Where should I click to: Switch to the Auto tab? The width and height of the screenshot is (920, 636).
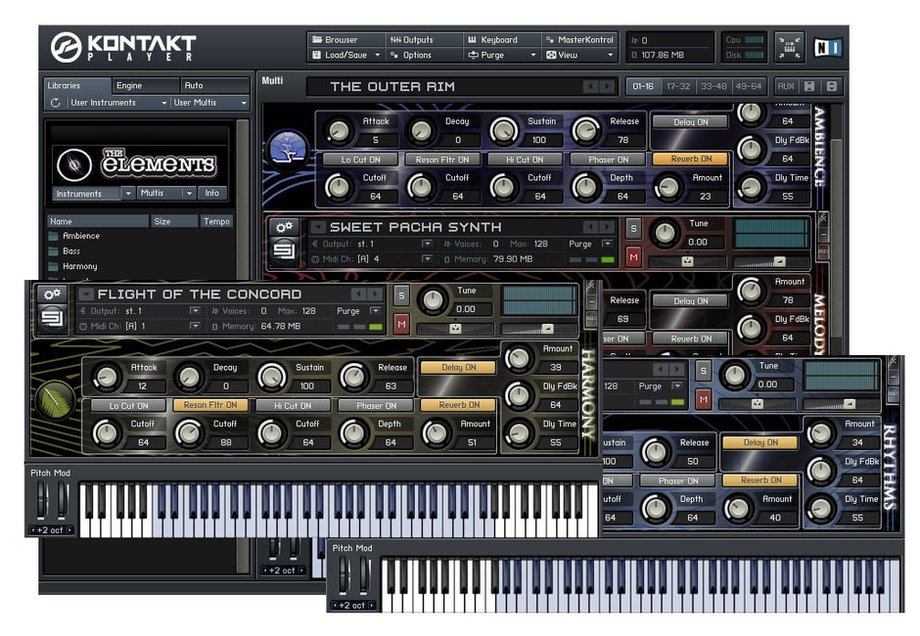click(214, 86)
